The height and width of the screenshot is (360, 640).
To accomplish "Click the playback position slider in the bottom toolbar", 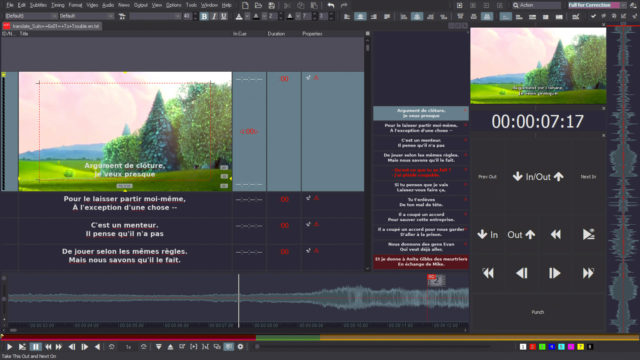I will tap(373, 347).
